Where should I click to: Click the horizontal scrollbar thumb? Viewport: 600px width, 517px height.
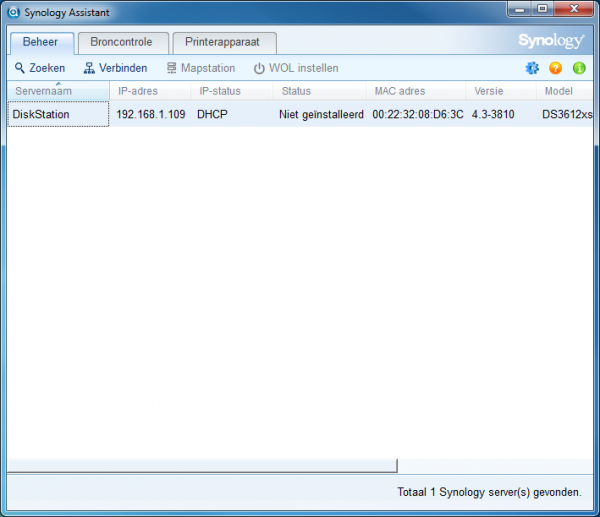(x=202, y=466)
